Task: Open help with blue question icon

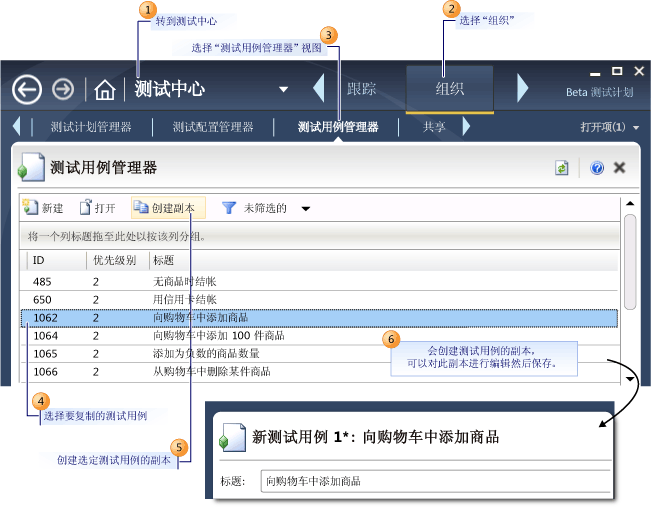Action: point(597,168)
